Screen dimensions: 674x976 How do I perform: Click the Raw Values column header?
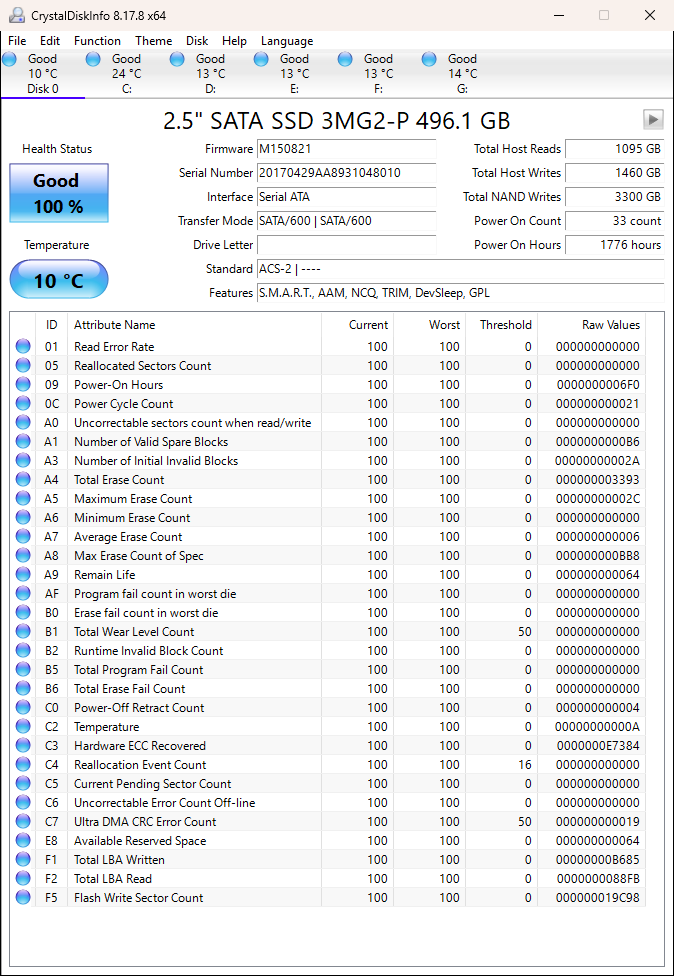click(x=610, y=325)
